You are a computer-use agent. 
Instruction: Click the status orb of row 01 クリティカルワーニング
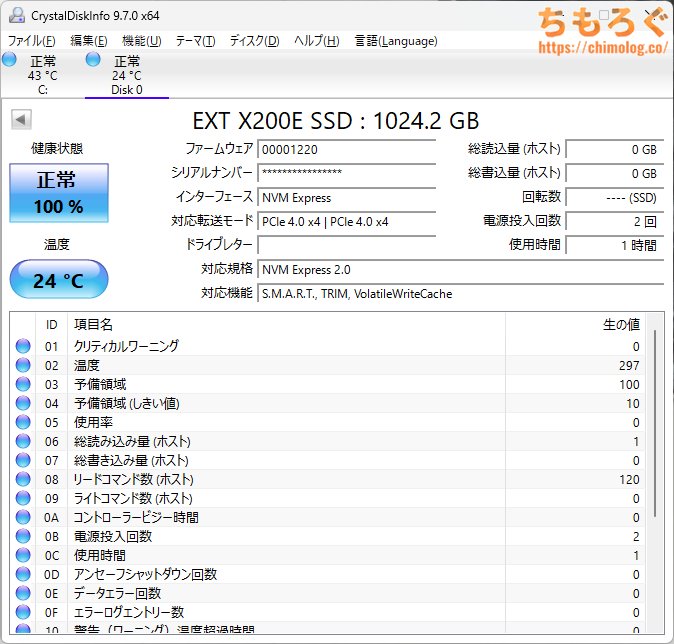23,346
